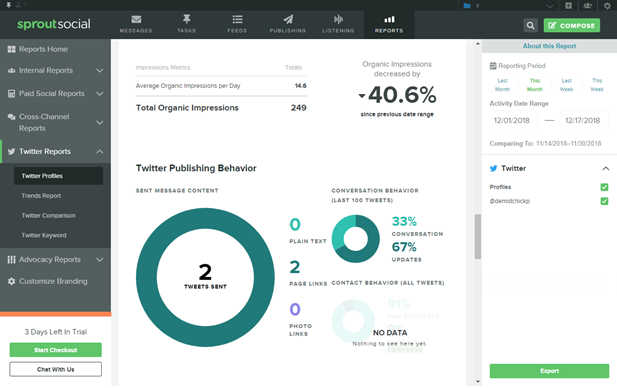Select Last Week reporting period
This screenshot has width=617, height=388.
tap(567, 85)
